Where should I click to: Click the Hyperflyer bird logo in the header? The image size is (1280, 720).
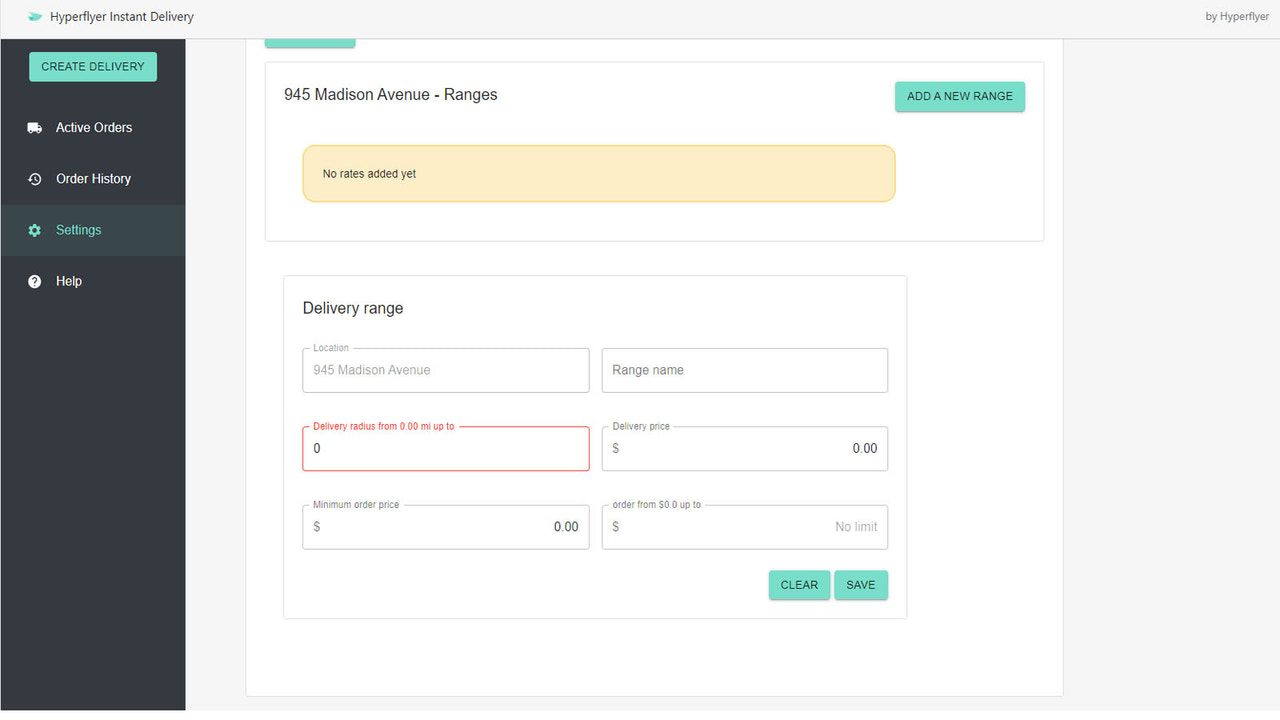tap(35, 16)
